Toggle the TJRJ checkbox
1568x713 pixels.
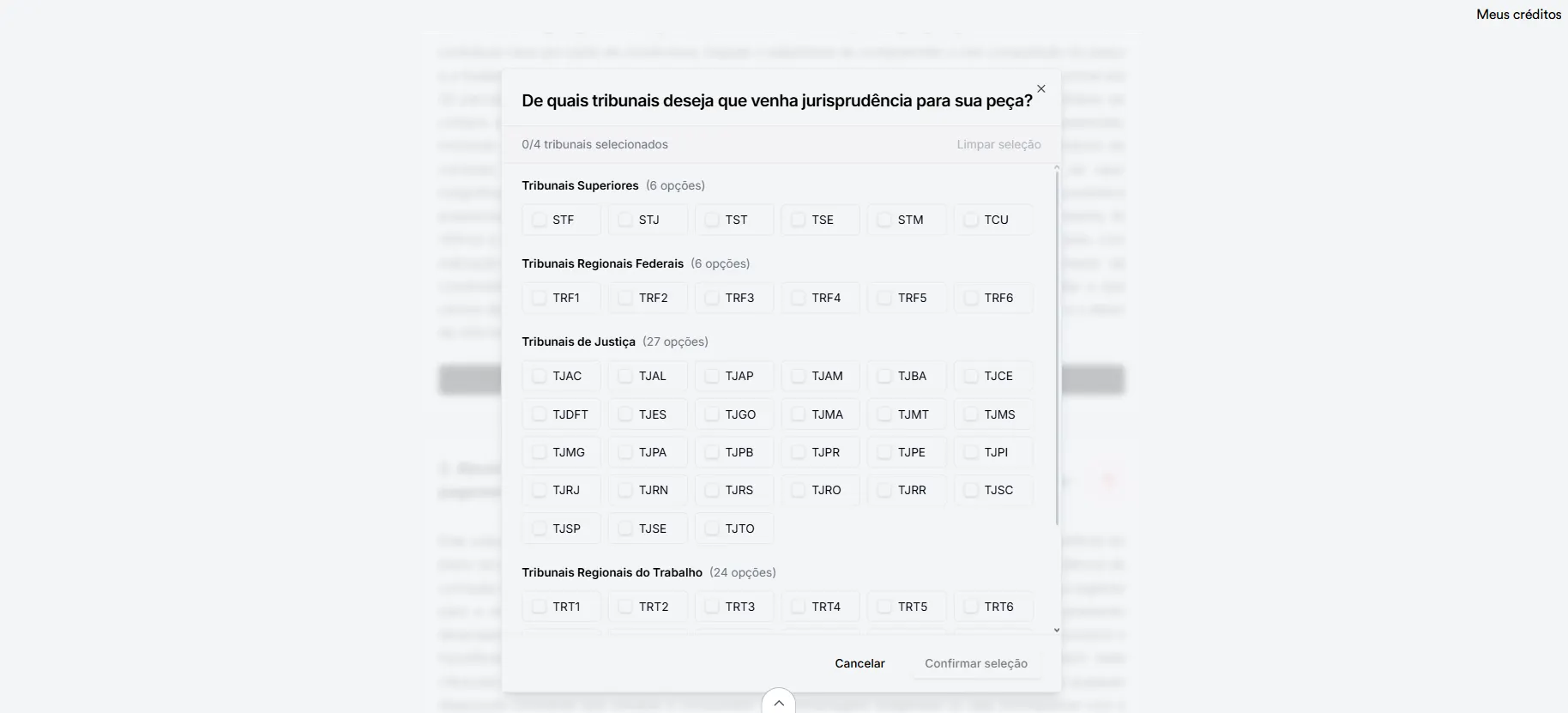click(540, 490)
